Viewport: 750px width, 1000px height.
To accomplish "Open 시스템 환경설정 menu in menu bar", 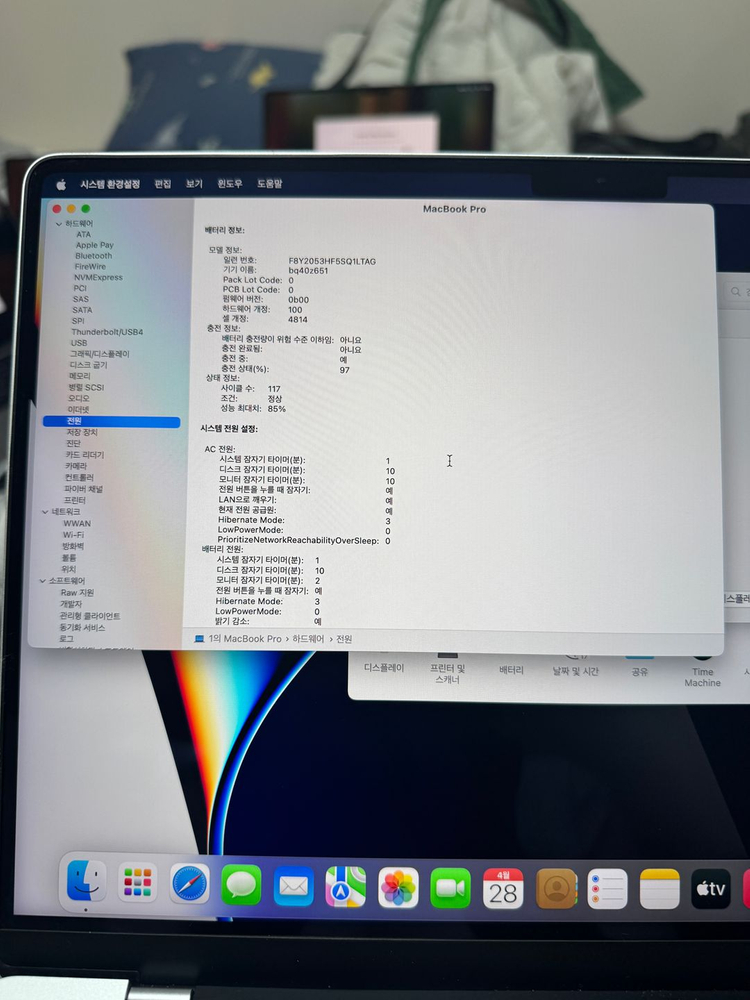I will tap(110, 184).
